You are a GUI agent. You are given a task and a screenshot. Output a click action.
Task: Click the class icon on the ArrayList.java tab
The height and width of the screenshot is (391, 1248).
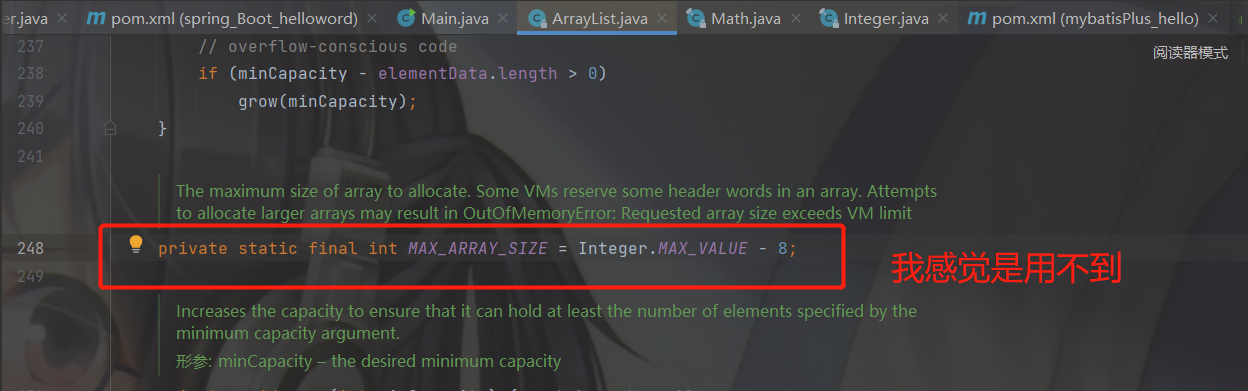click(x=536, y=18)
